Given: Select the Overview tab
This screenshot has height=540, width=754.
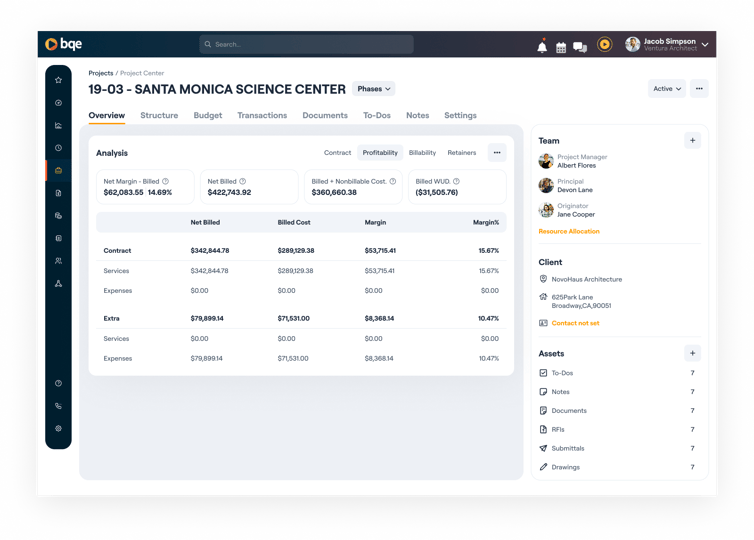Looking at the screenshot, I should click(x=107, y=115).
